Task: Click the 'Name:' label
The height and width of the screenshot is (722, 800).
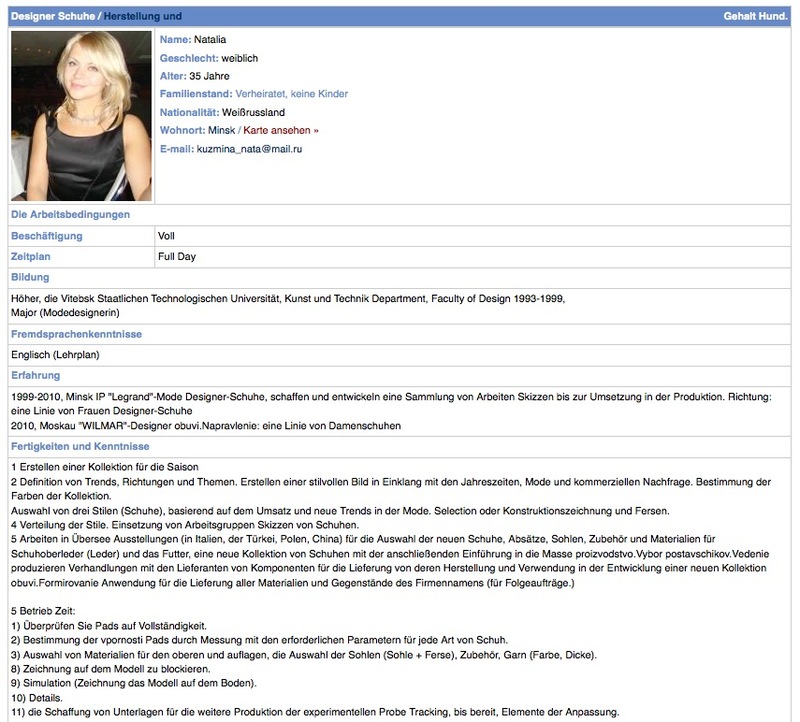Action: click(176, 40)
